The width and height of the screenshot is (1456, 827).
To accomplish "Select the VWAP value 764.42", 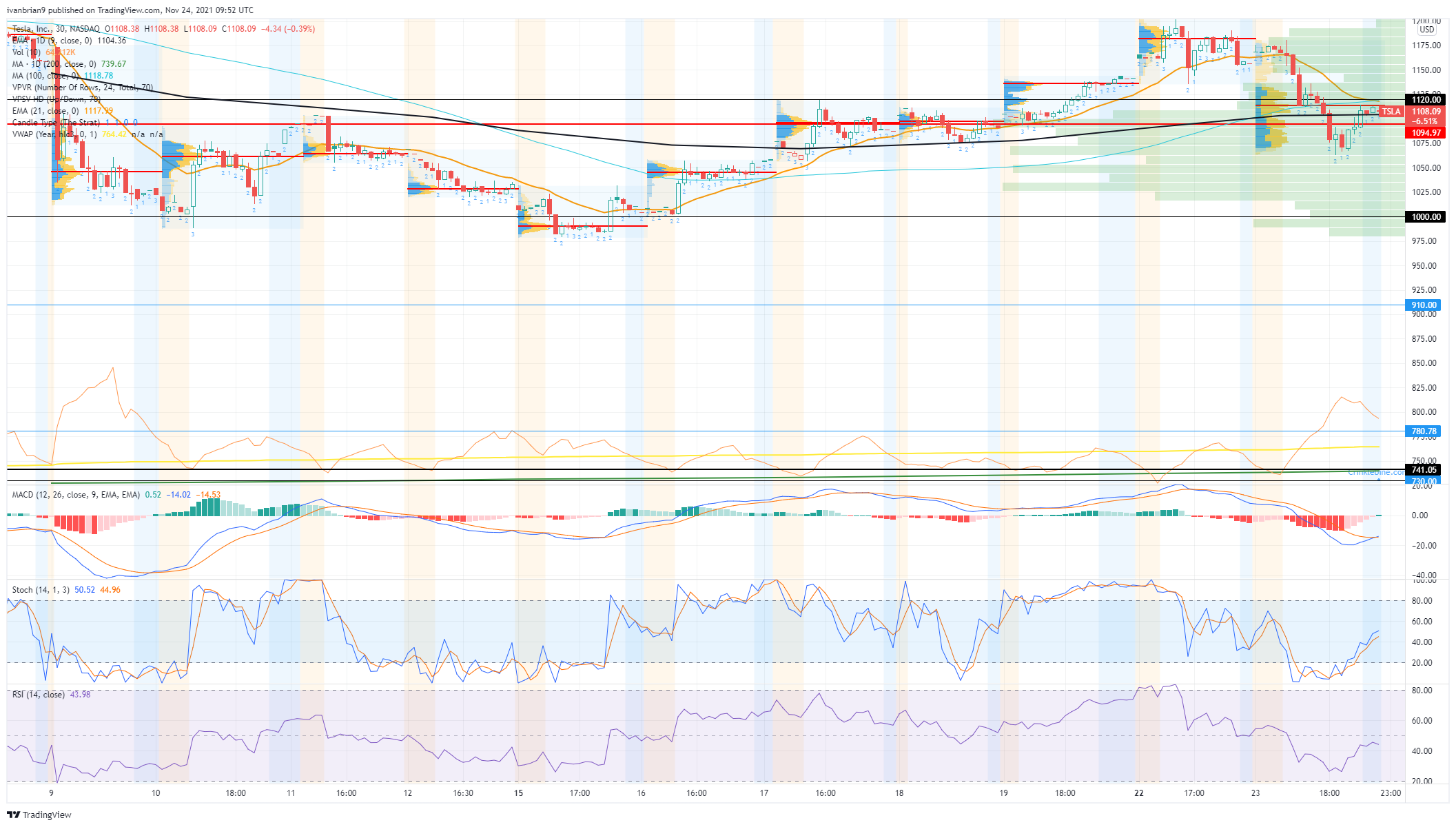I will (114, 134).
